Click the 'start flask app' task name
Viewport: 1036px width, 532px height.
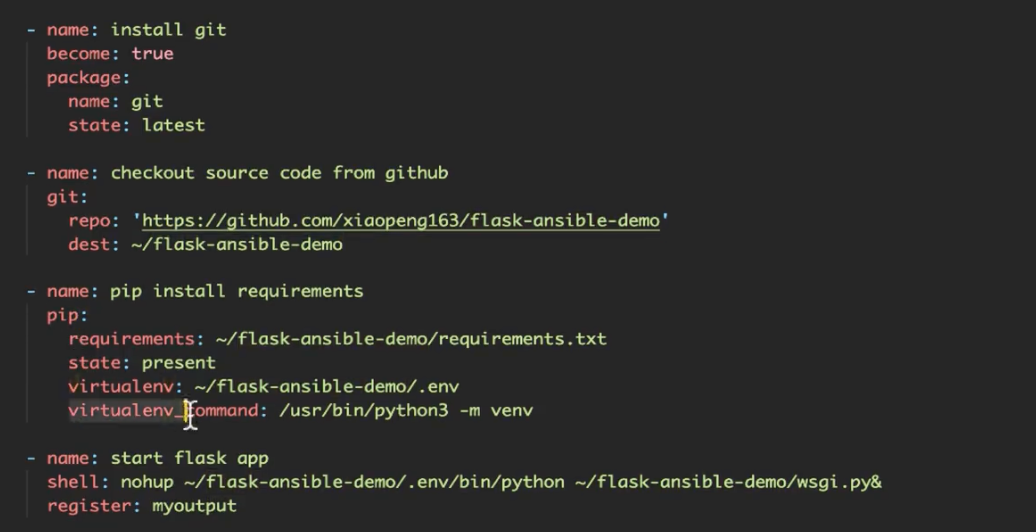tap(189, 458)
